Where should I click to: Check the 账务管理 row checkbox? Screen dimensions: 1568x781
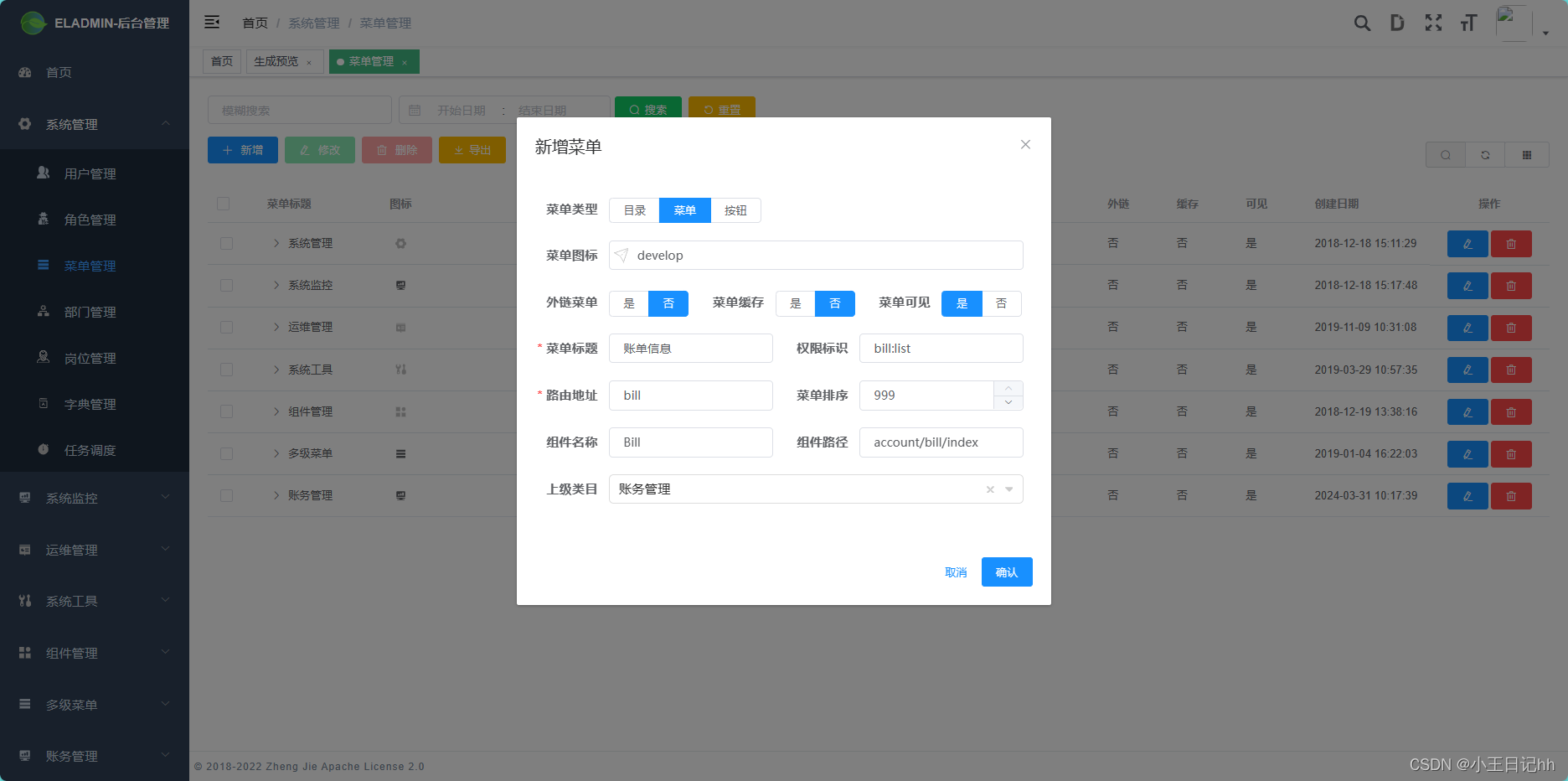pyautogui.click(x=226, y=496)
